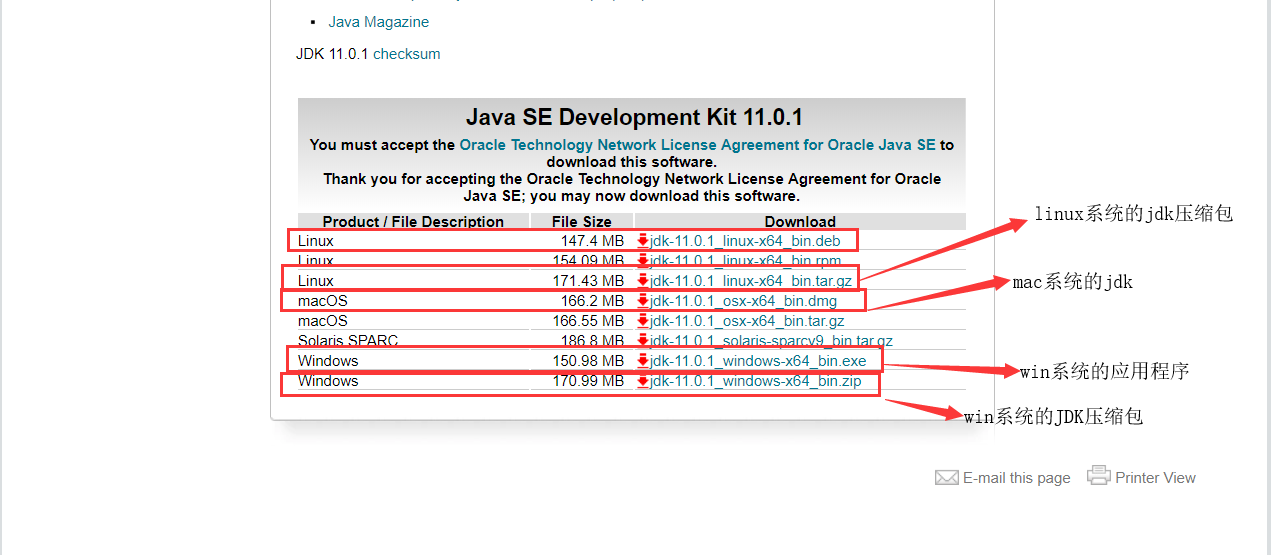Screen dimensions: 1271x555
Task: Select the Solaris SPARC product cell
Action: pos(348,341)
